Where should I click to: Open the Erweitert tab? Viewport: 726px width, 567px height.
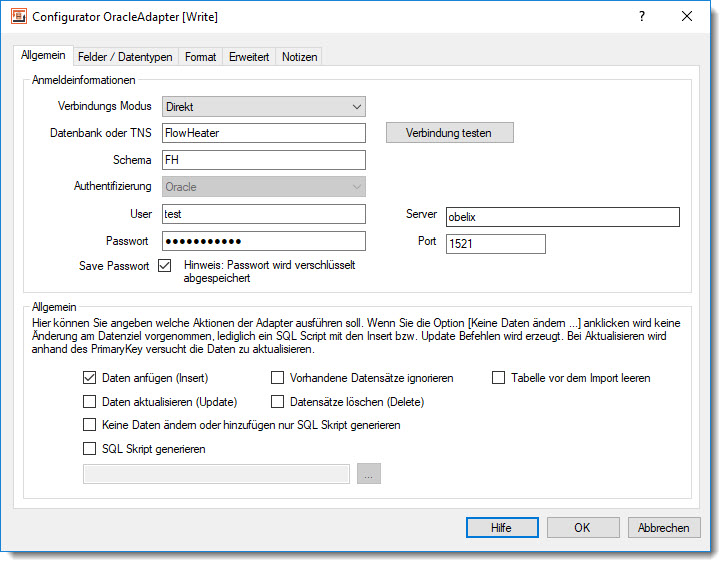pos(249,57)
